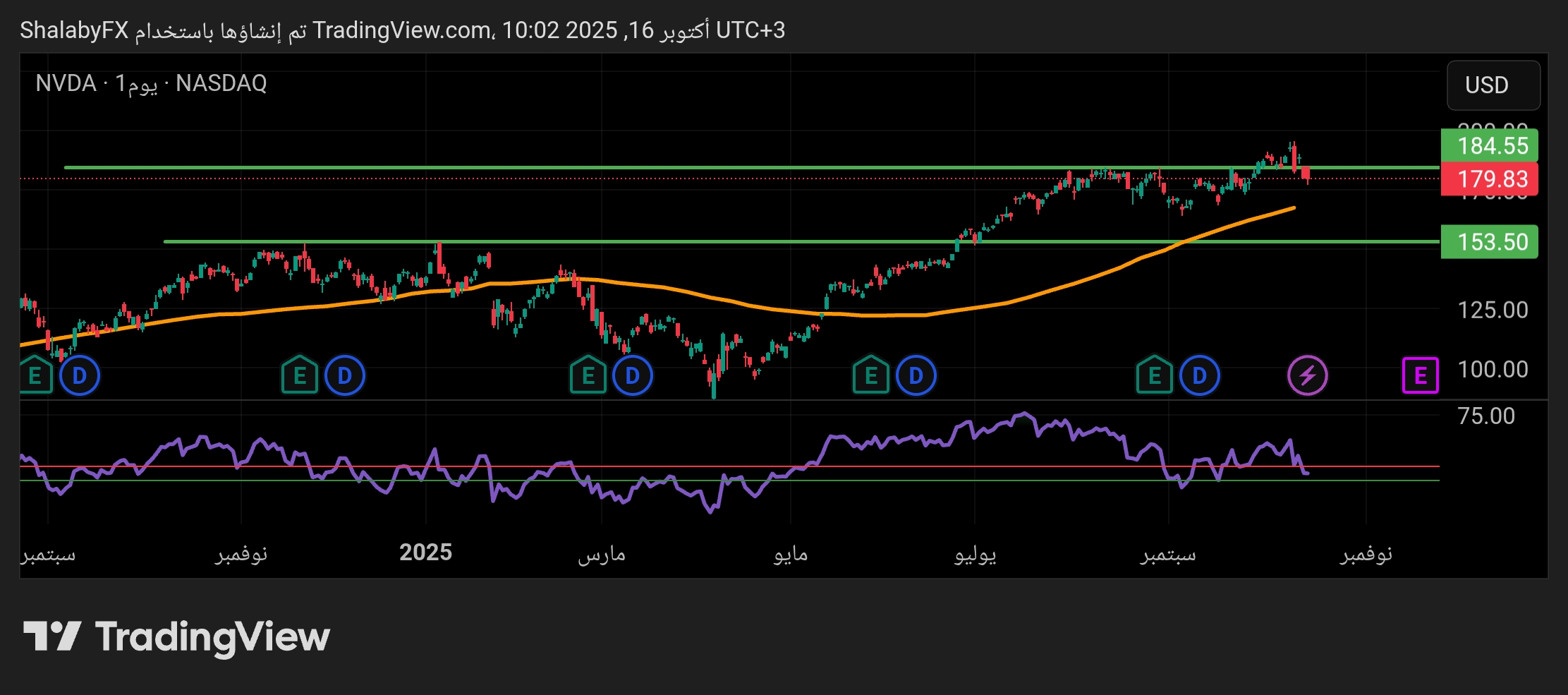
Task: Open the last green earnings E marker near September 2025
Action: (x=1154, y=375)
